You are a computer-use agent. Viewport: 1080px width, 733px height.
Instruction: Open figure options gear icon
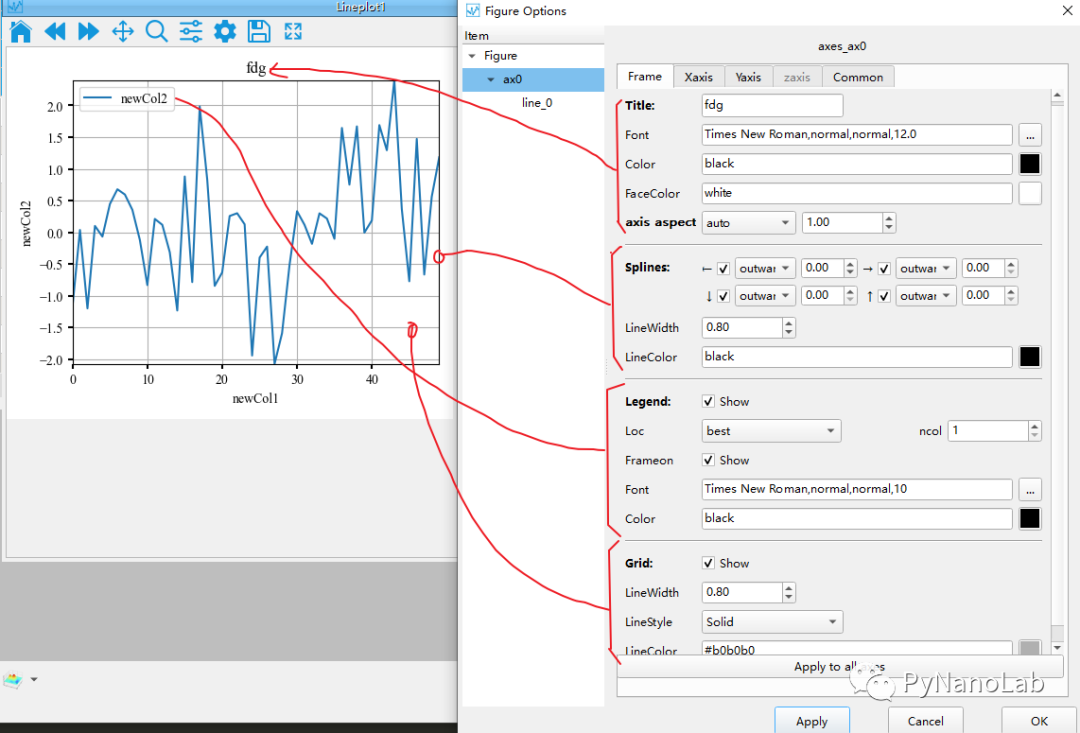click(x=225, y=31)
